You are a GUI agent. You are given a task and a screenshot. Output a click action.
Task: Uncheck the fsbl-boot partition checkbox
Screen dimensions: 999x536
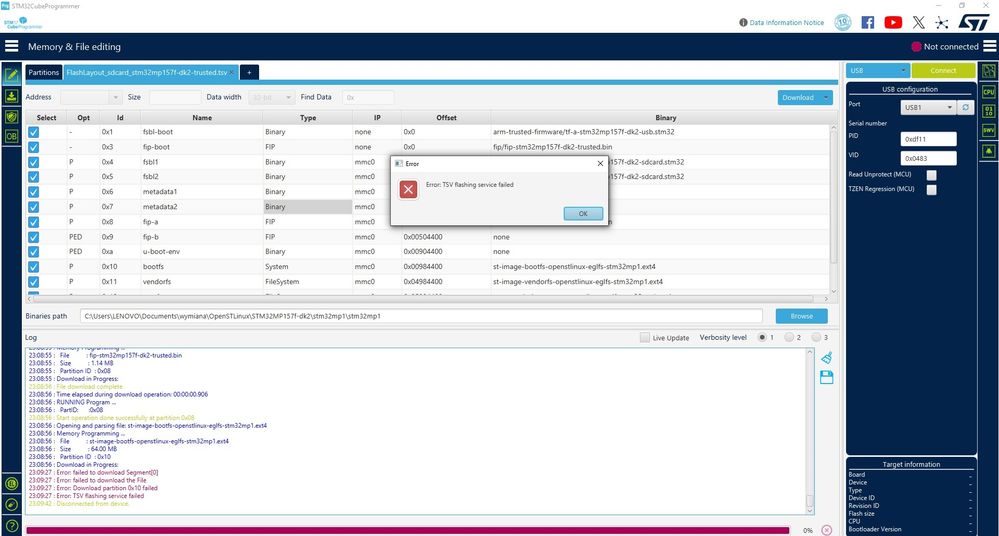tap(33, 132)
